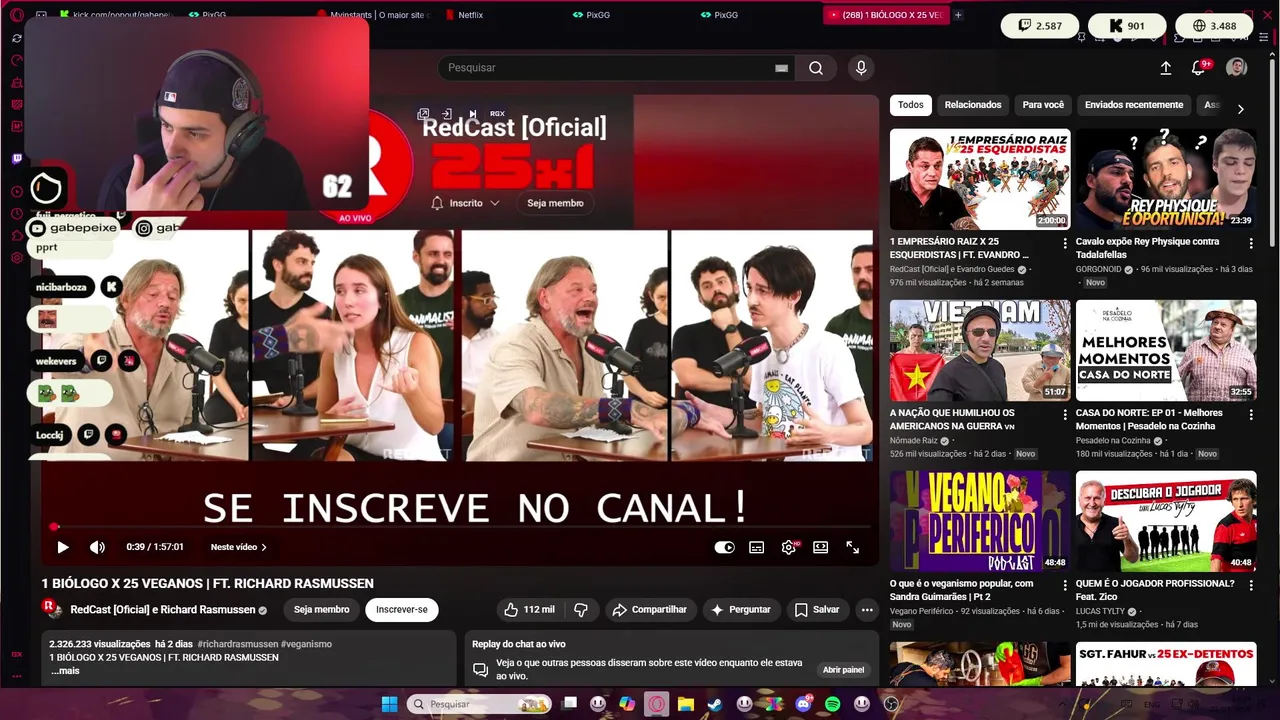Start voice search with the microphone icon
The height and width of the screenshot is (720, 1280).
[861, 68]
